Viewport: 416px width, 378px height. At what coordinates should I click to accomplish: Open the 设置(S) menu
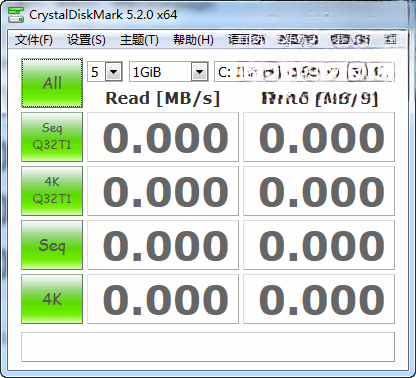[86, 40]
